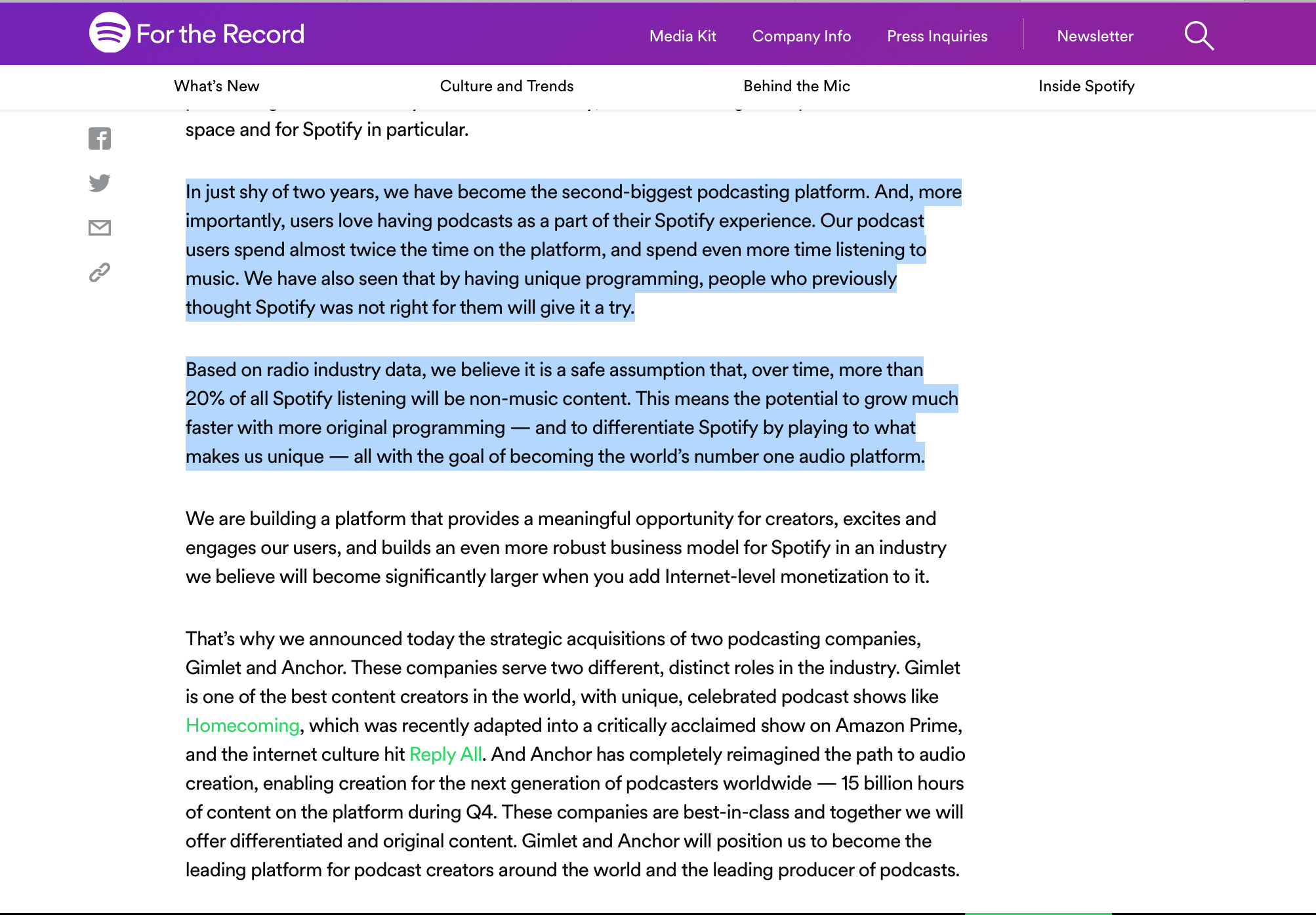Open Press Inquiries page
Screen dimensions: 1316x915
tap(937, 36)
